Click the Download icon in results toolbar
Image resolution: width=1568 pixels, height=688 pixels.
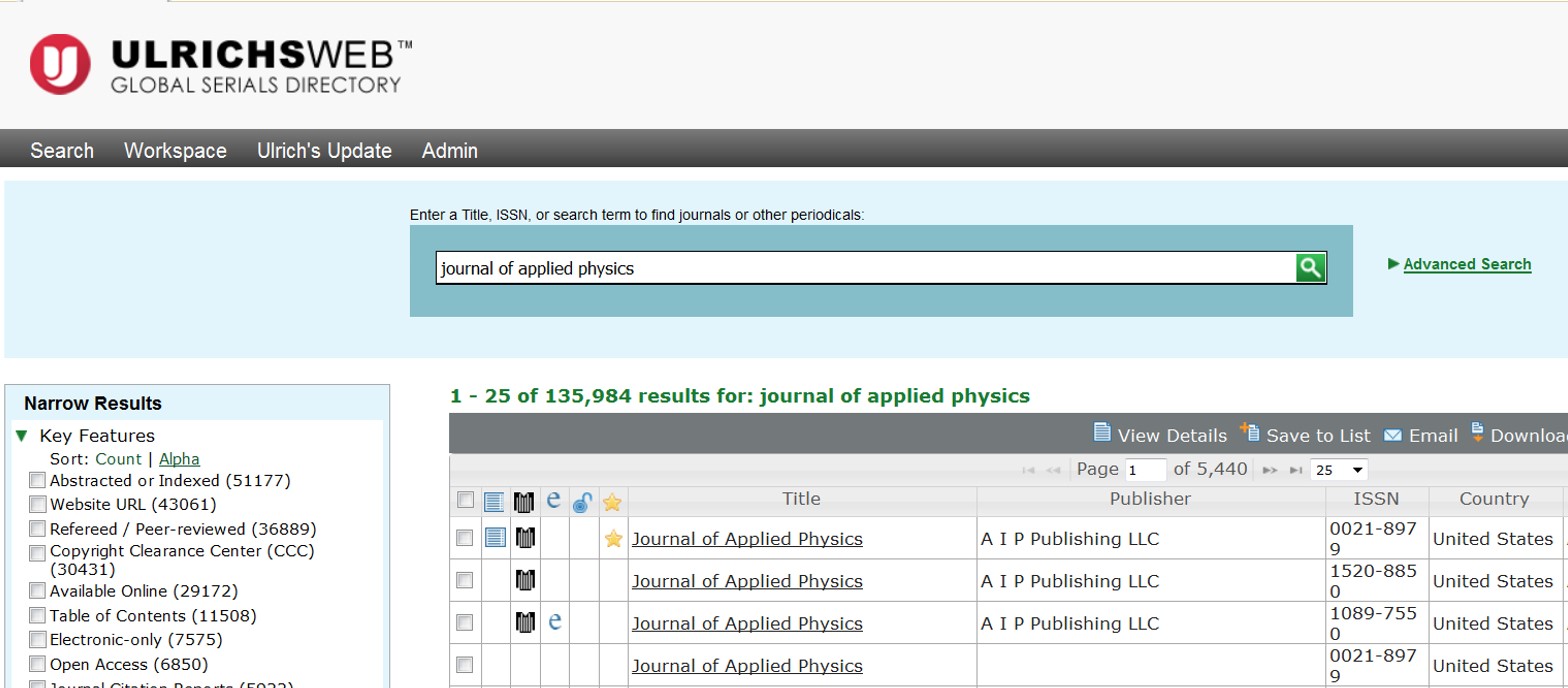pos(1477,432)
